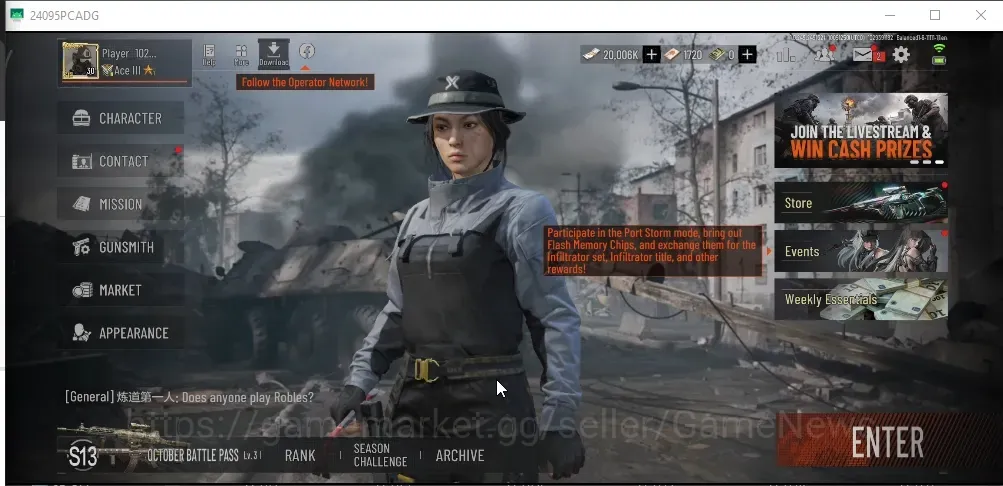
Task: Open the Archive tab
Action: click(x=460, y=455)
